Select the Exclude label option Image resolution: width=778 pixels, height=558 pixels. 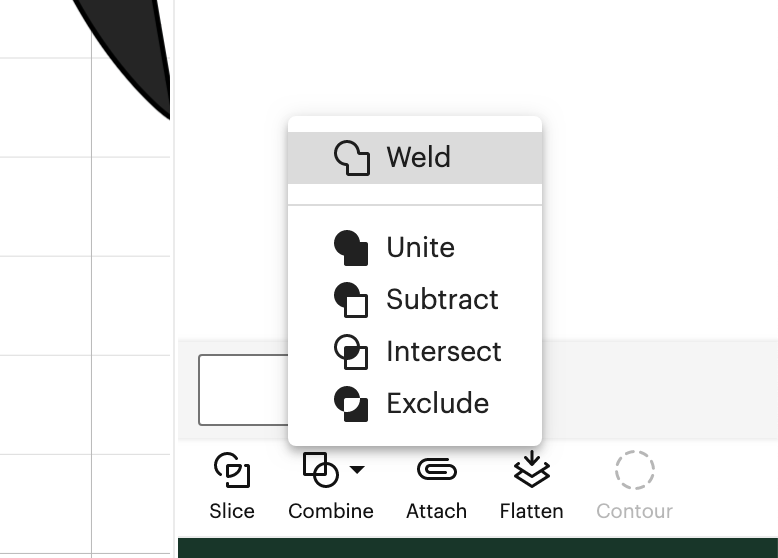tap(438, 403)
